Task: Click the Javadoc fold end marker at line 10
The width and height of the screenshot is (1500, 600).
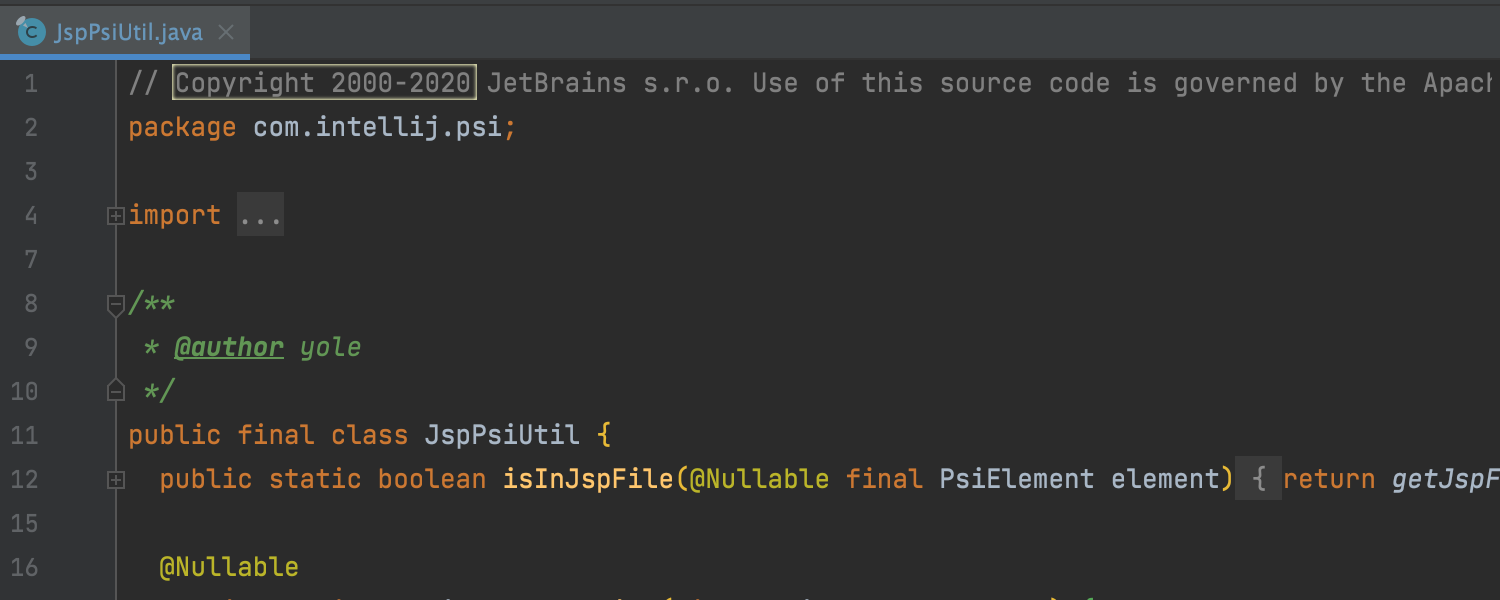Action: pyautogui.click(x=116, y=390)
